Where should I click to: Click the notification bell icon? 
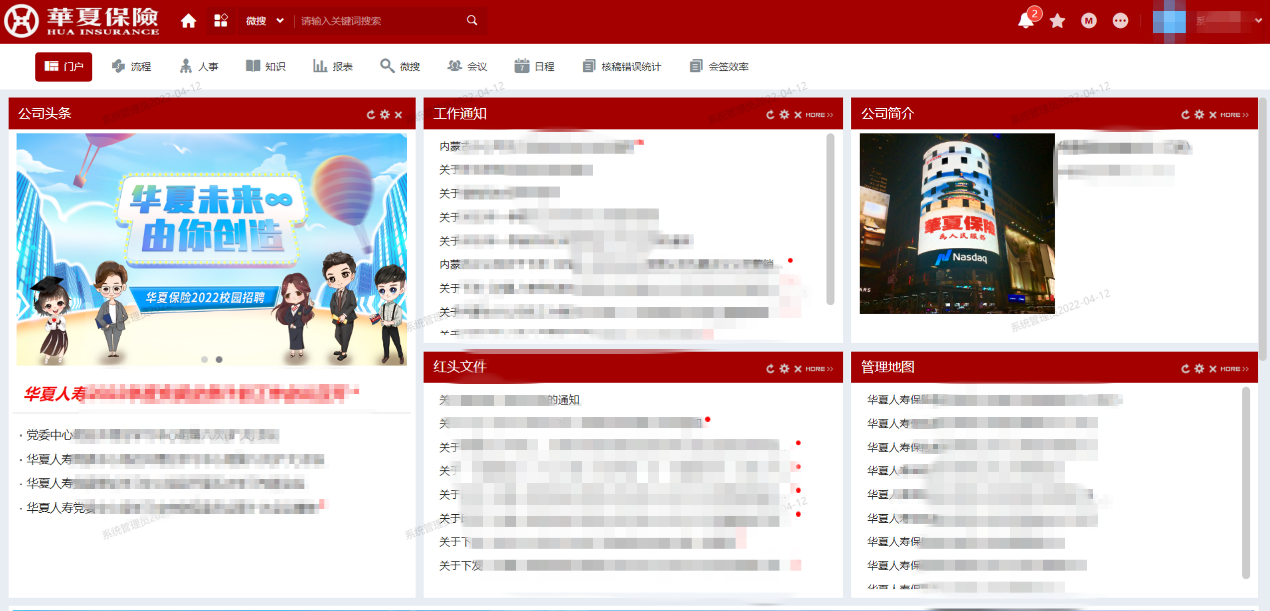[1025, 21]
